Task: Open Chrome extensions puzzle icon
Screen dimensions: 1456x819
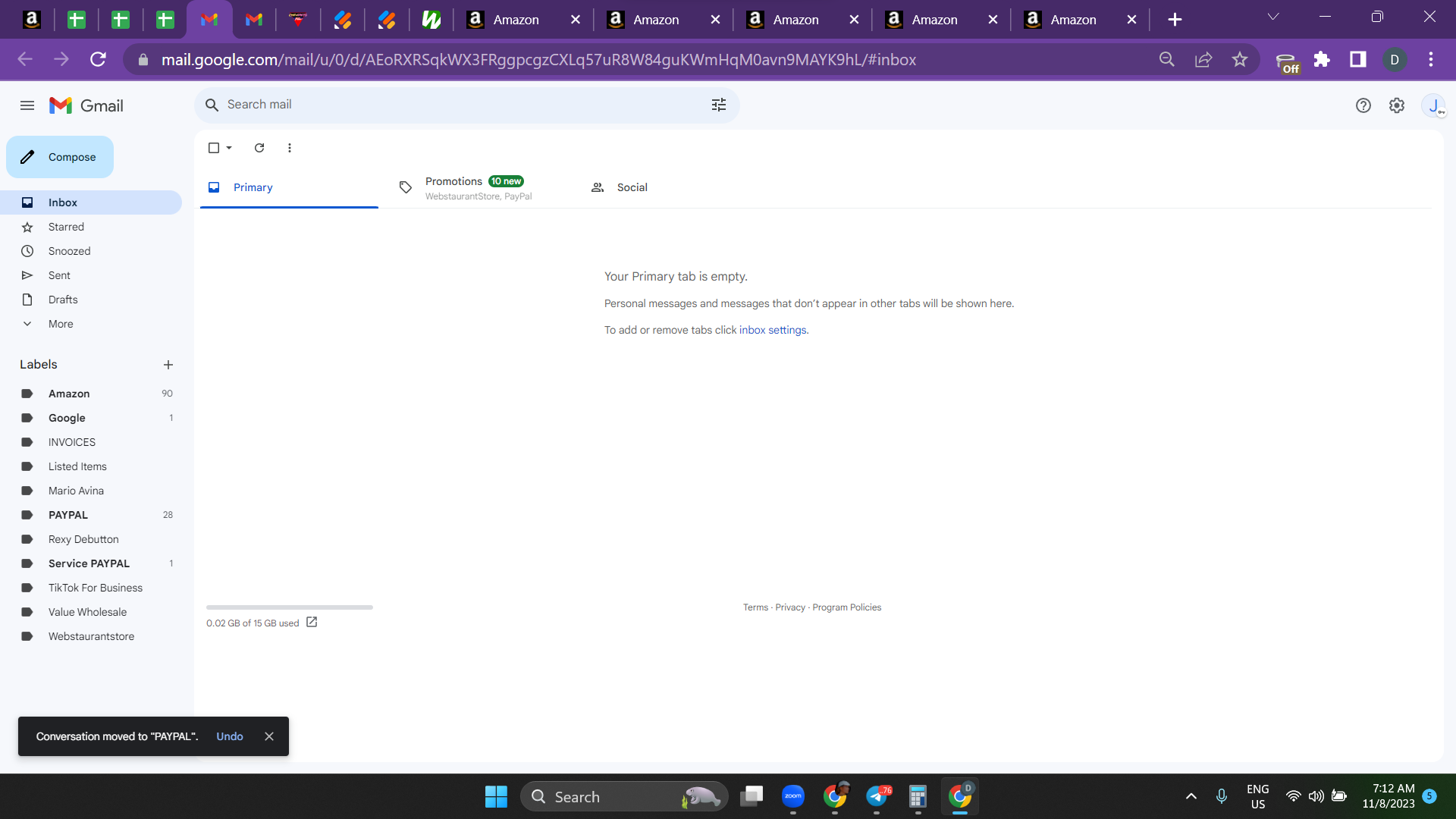Action: [1322, 59]
